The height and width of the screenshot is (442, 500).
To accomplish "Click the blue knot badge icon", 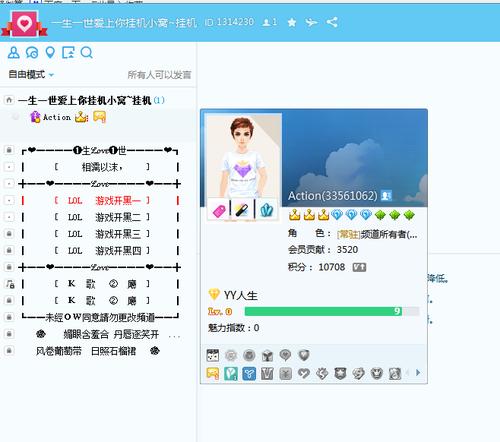I will (x=249, y=374).
